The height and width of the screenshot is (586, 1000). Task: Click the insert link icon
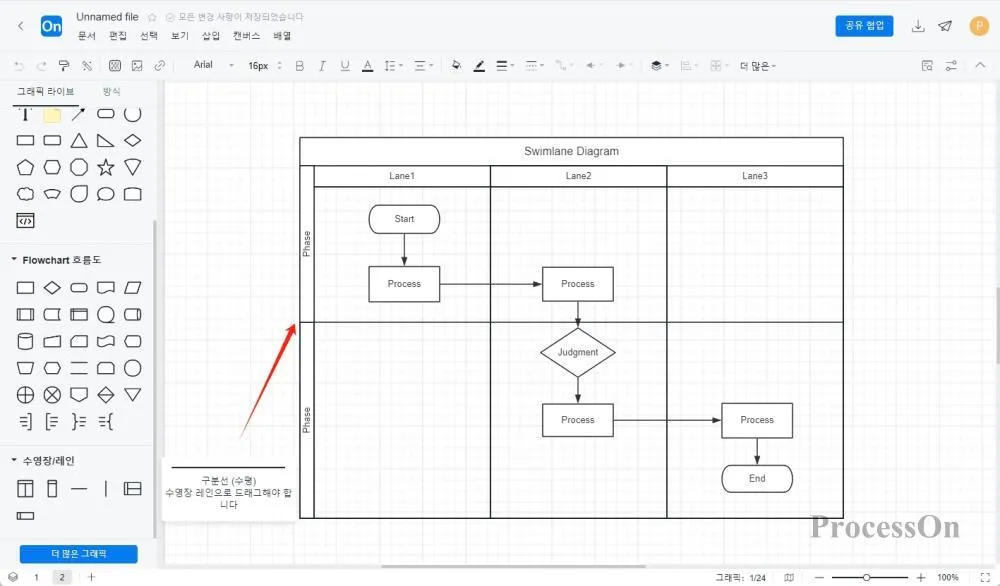(159, 66)
